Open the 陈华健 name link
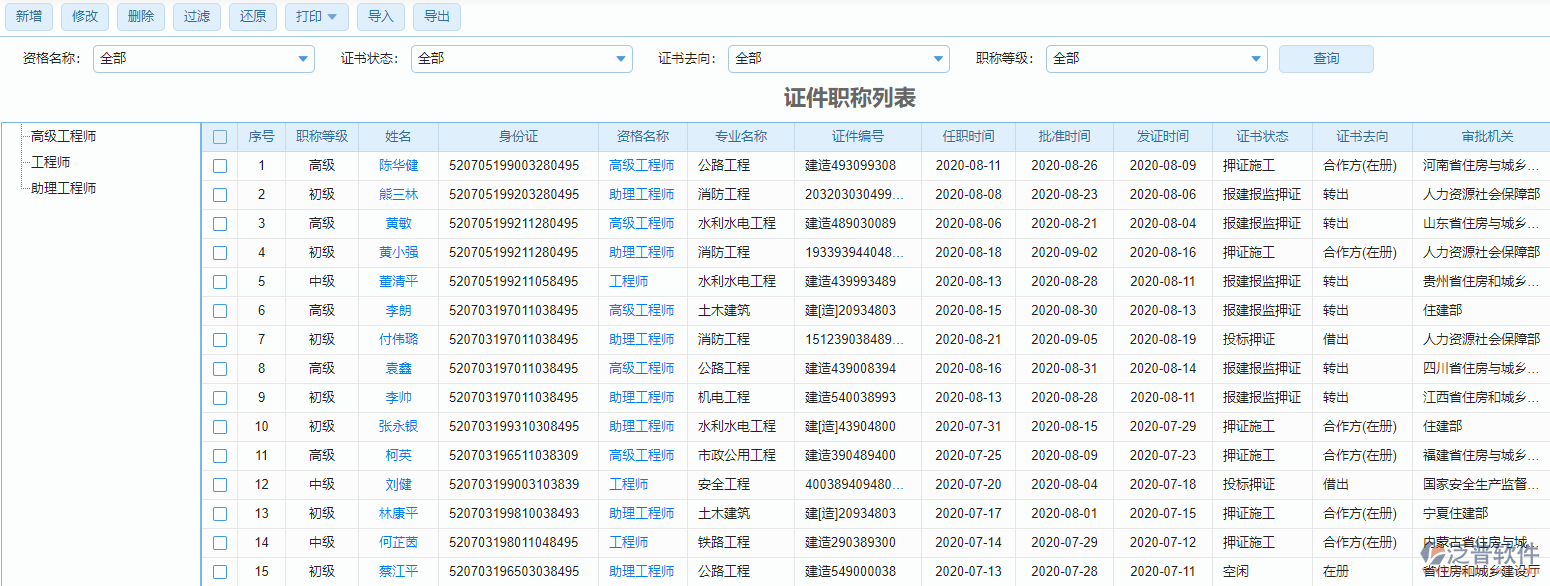Image resolution: width=1550 pixels, height=586 pixels. coord(397,165)
